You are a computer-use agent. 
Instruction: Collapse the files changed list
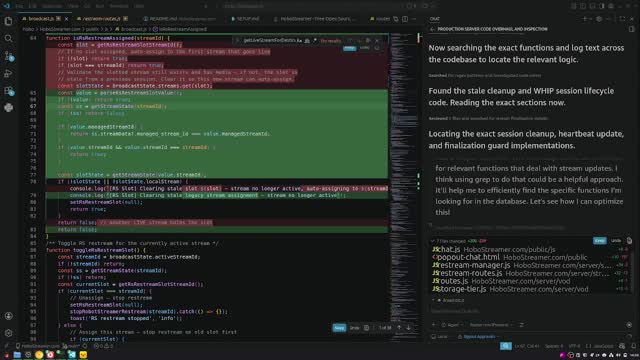tap(433, 241)
